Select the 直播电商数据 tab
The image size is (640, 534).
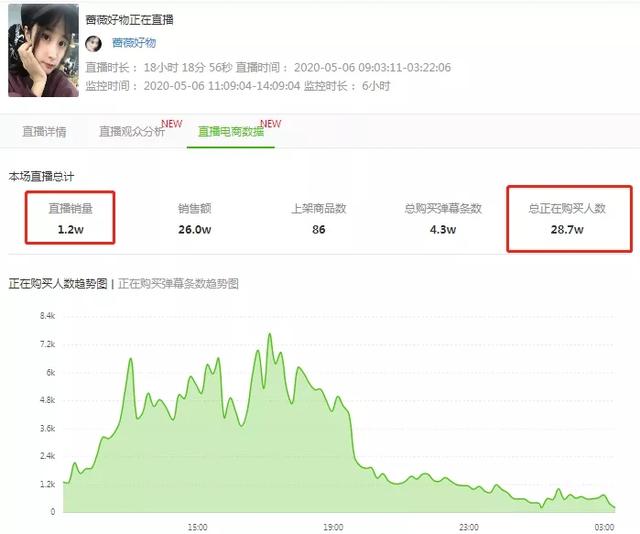pos(231,131)
